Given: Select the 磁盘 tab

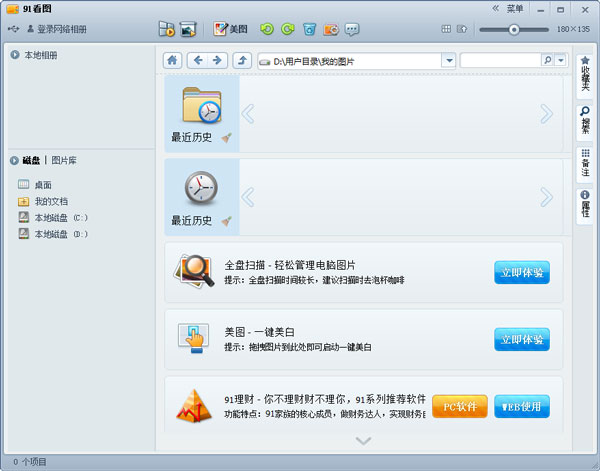Looking at the screenshot, I should [31, 160].
